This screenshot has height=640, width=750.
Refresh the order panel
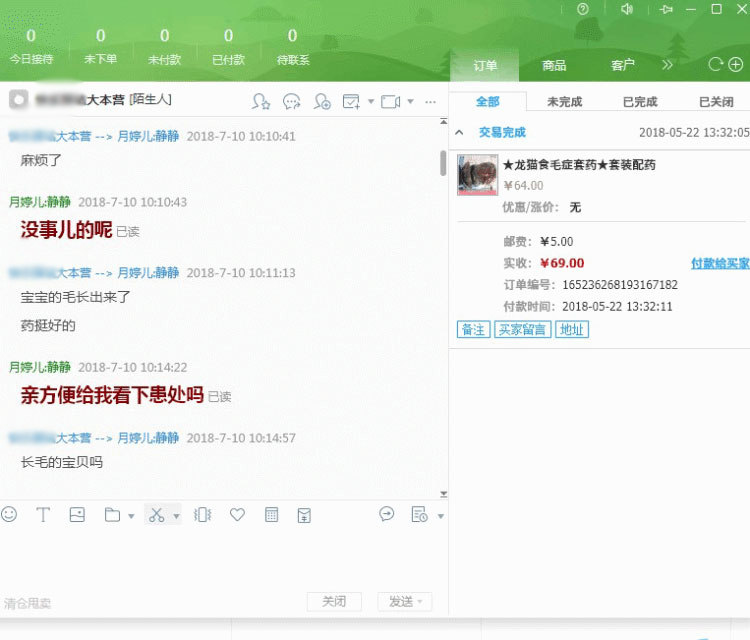(716, 64)
